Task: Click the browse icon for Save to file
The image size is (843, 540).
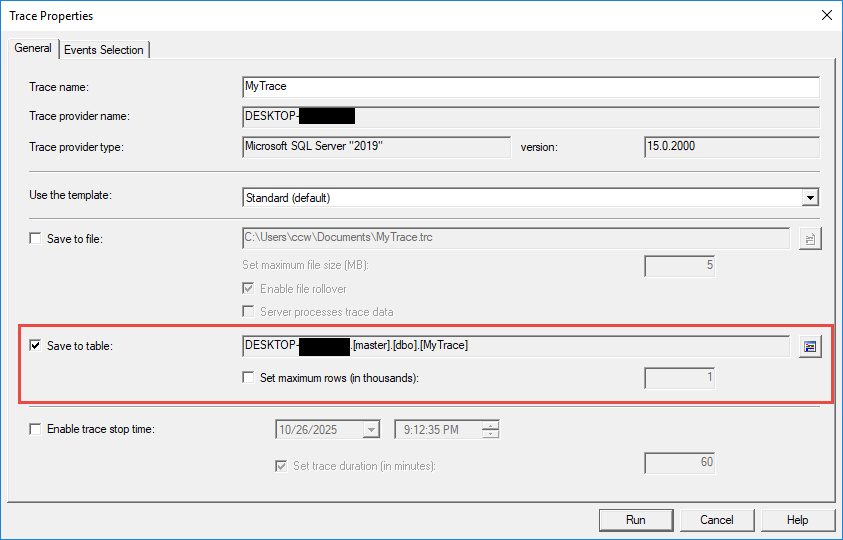Action: point(810,239)
